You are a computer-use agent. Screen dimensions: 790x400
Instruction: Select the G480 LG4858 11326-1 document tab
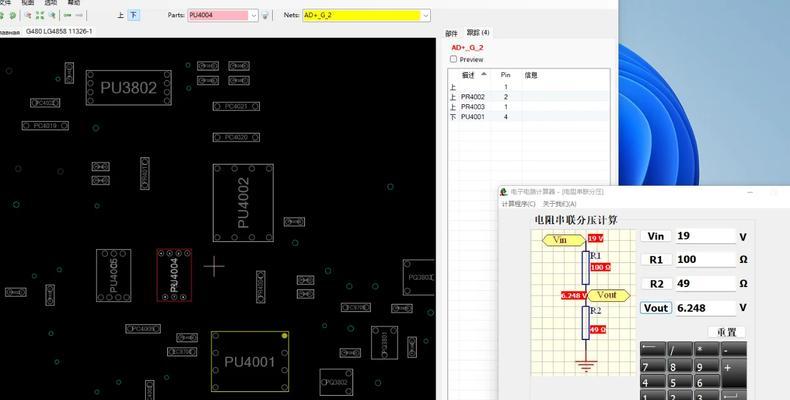pos(59,31)
